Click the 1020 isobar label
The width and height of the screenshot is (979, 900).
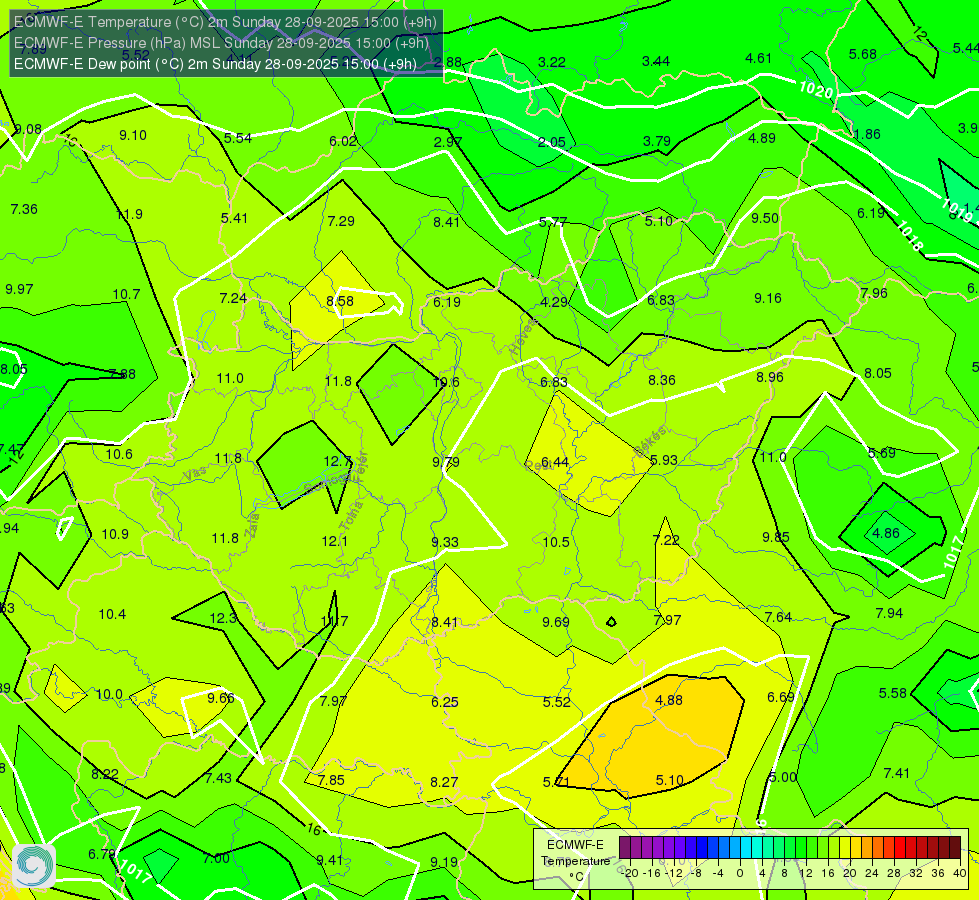[x=815, y=90]
